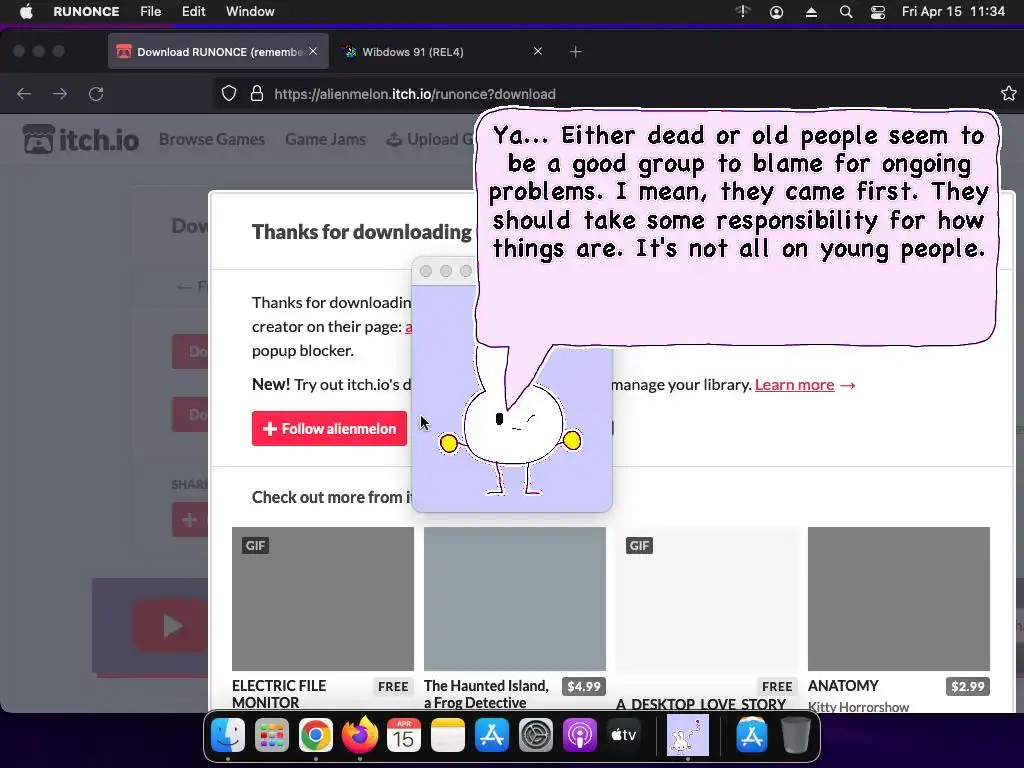Open Google Chrome from the Dock

(x=315, y=735)
